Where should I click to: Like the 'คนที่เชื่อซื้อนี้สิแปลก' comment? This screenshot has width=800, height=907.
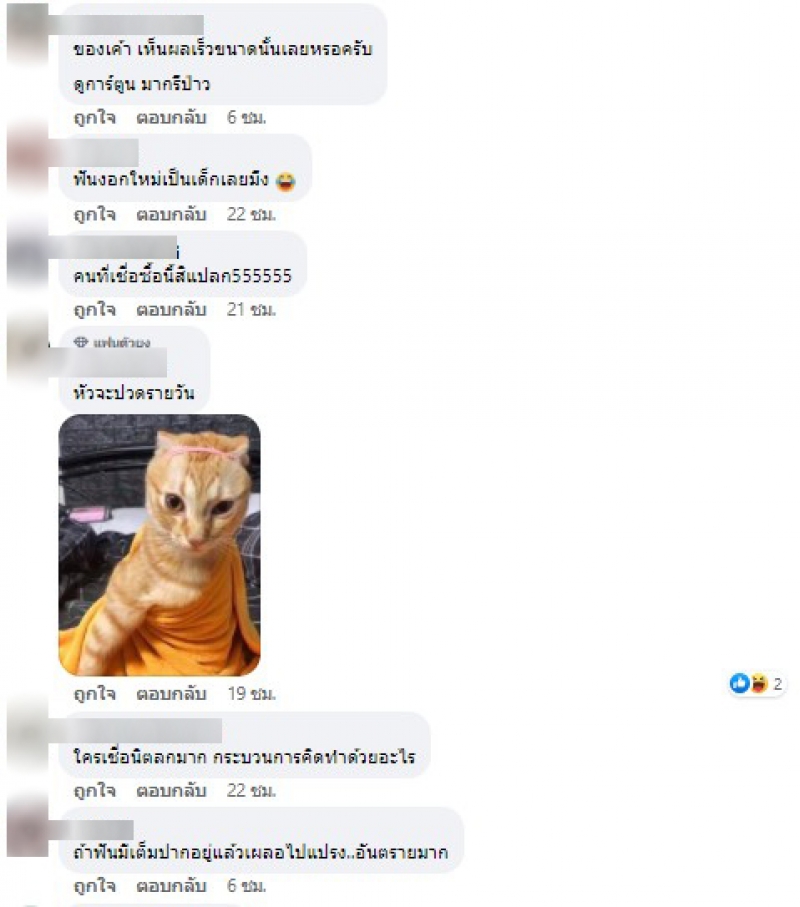[95, 310]
